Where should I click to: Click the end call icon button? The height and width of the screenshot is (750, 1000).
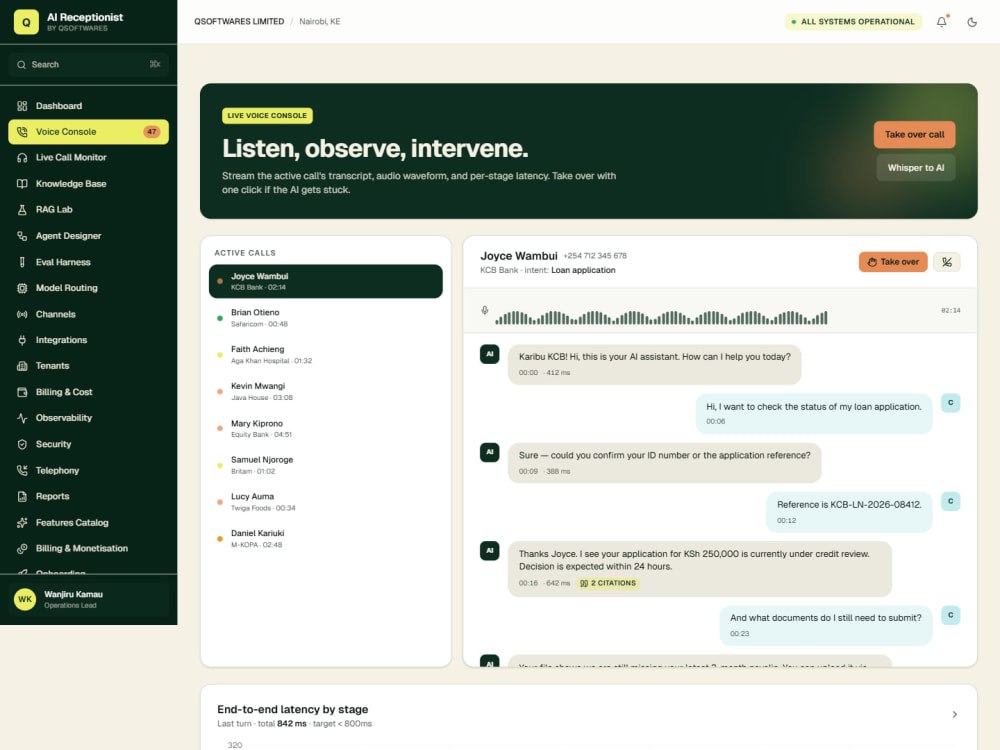946,262
